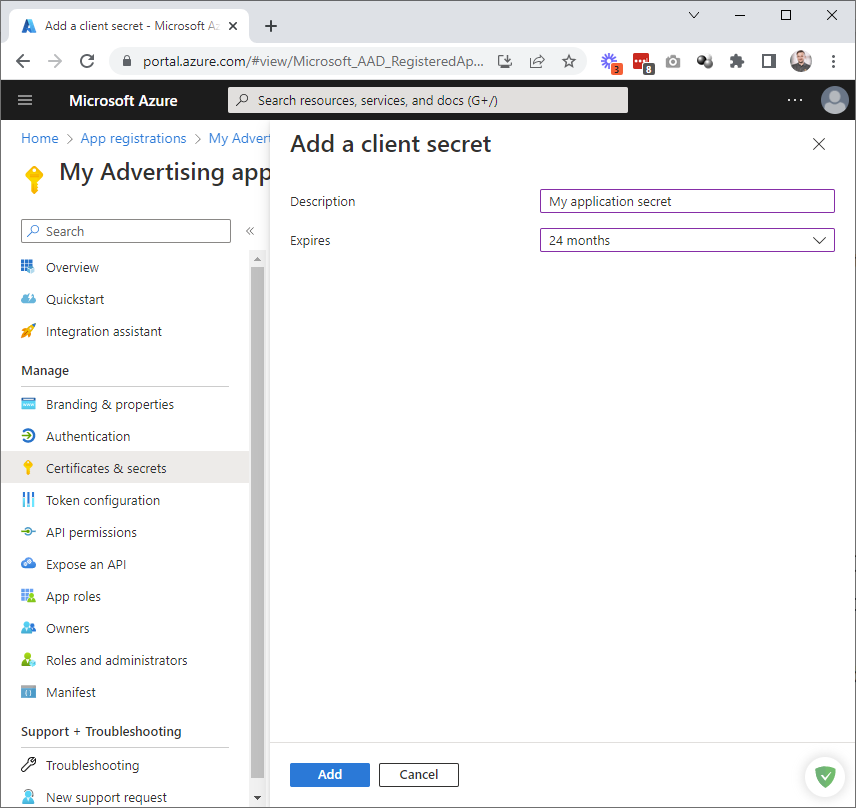The width and height of the screenshot is (856, 808).
Task: Go to API permissions in sidebar
Action: tap(91, 532)
